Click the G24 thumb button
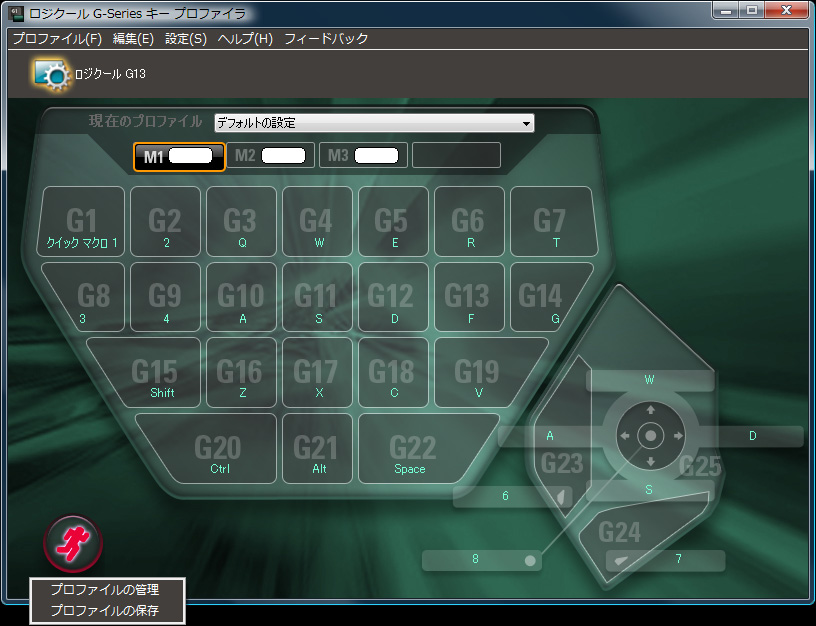The height and width of the screenshot is (626, 816). pyautogui.click(x=620, y=532)
